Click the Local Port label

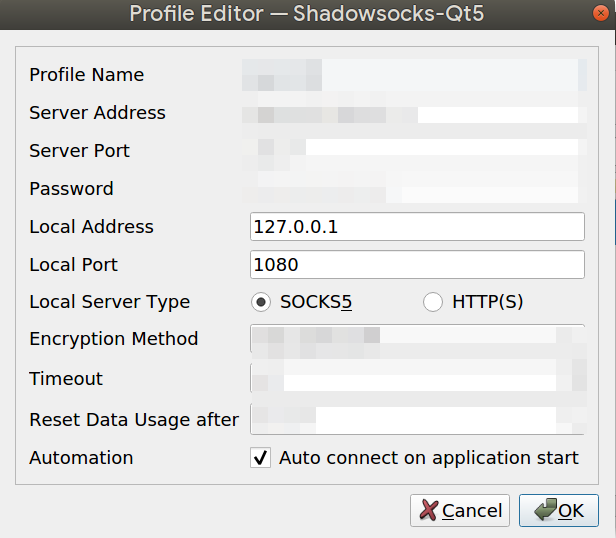coord(73,264)
